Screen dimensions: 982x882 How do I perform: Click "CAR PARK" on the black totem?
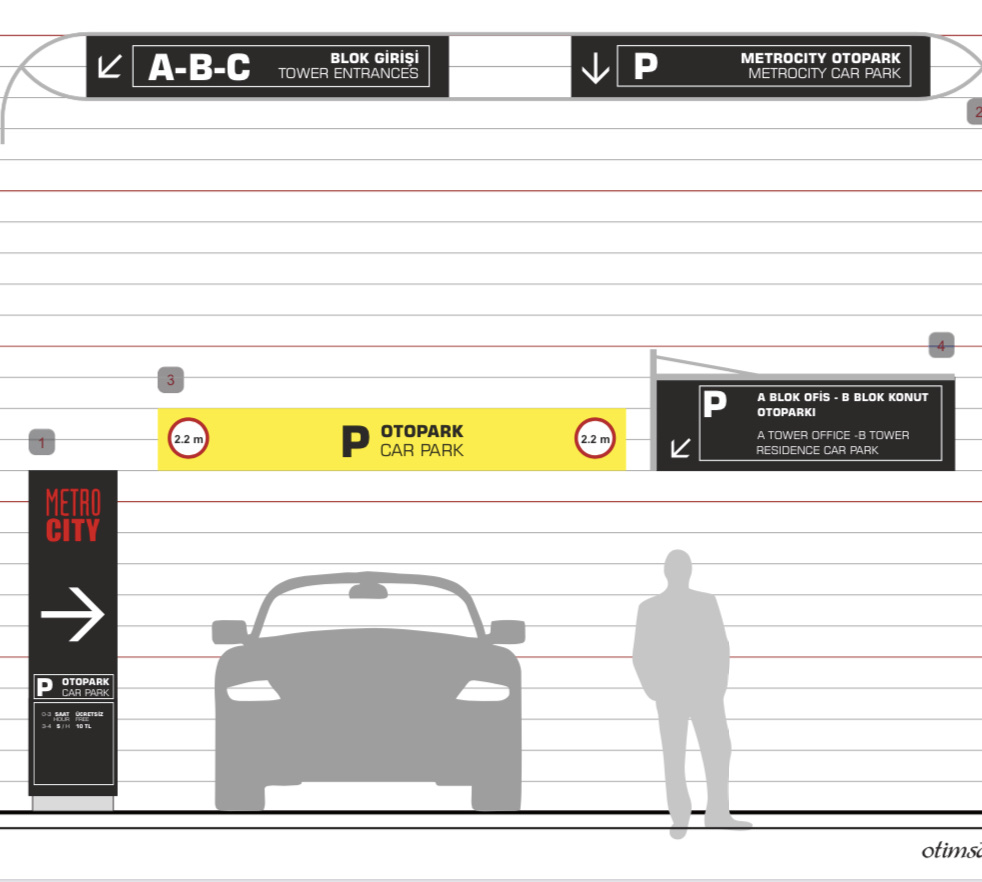pyautogui.click(x=85, y=692)
